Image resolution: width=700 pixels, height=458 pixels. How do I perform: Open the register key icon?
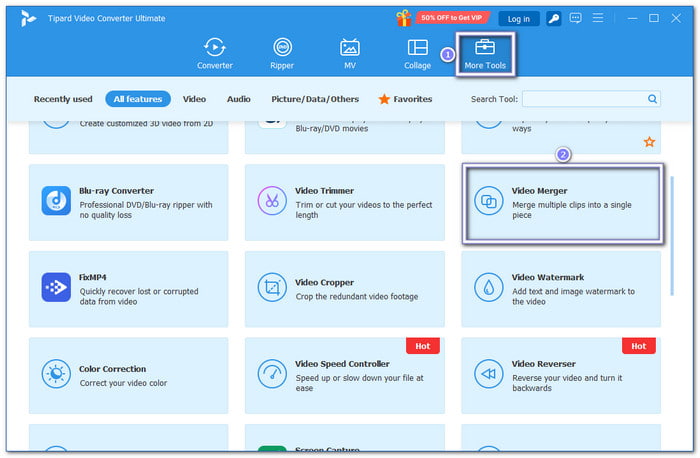tap(554, 18)
